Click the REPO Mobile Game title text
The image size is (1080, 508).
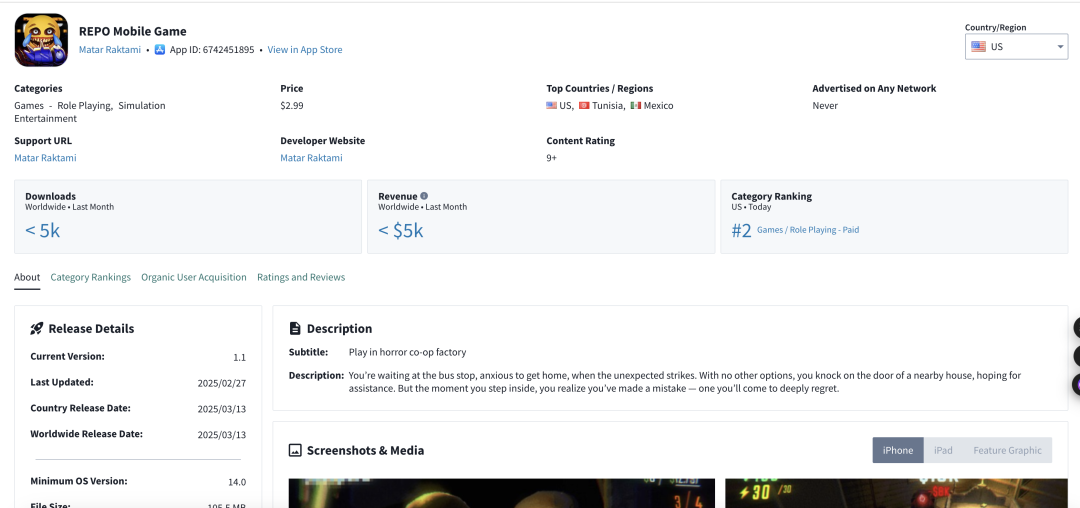pos(133,31)
